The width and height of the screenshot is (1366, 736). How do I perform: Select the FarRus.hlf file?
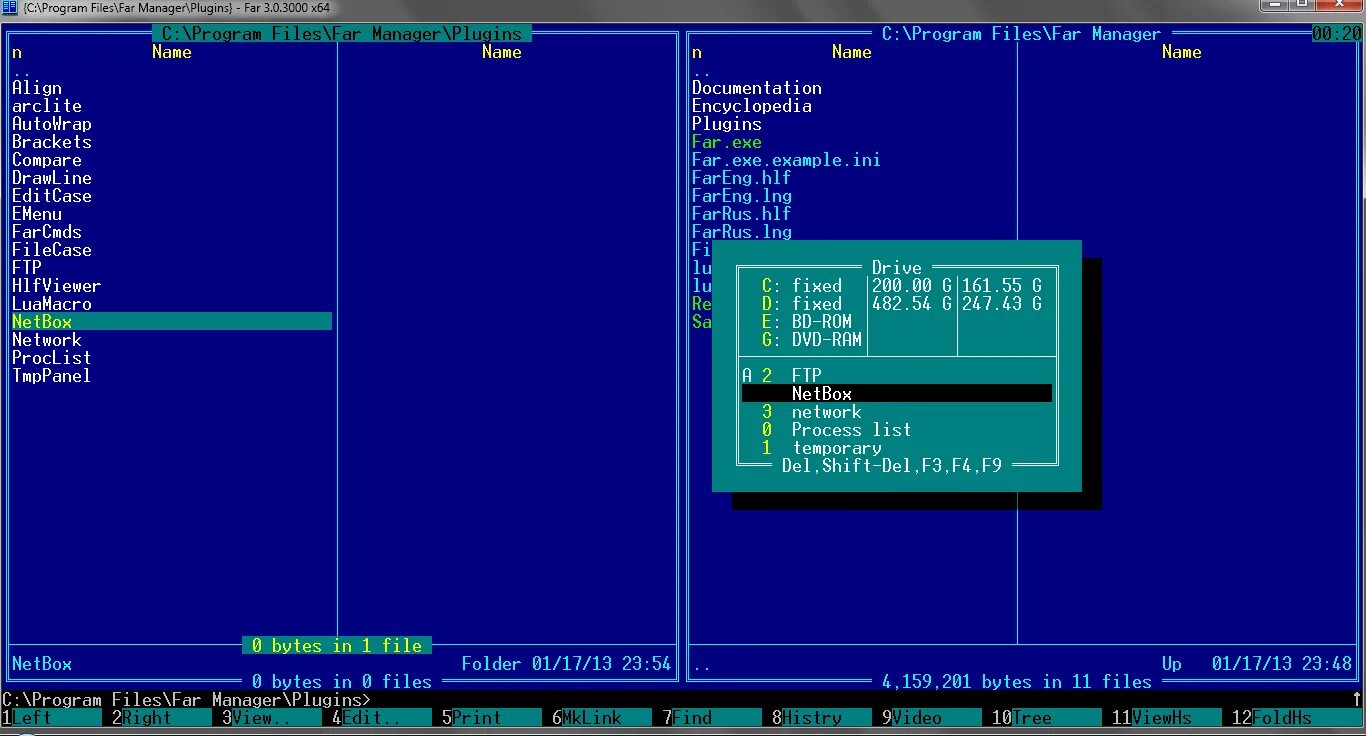(x=742, y=214)
